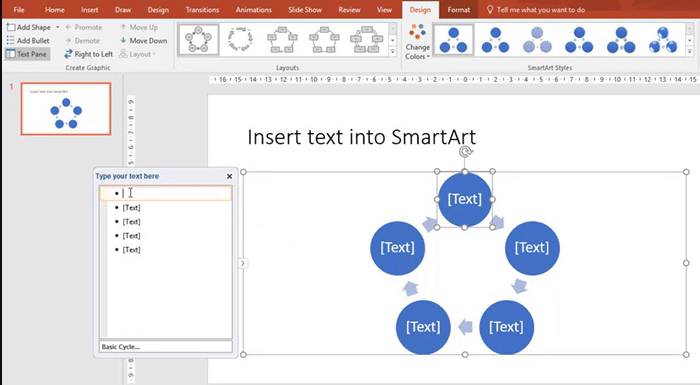700x385 pixels.
Task: Select sixth 3-D globe SmartArt style
Action: 663,40
